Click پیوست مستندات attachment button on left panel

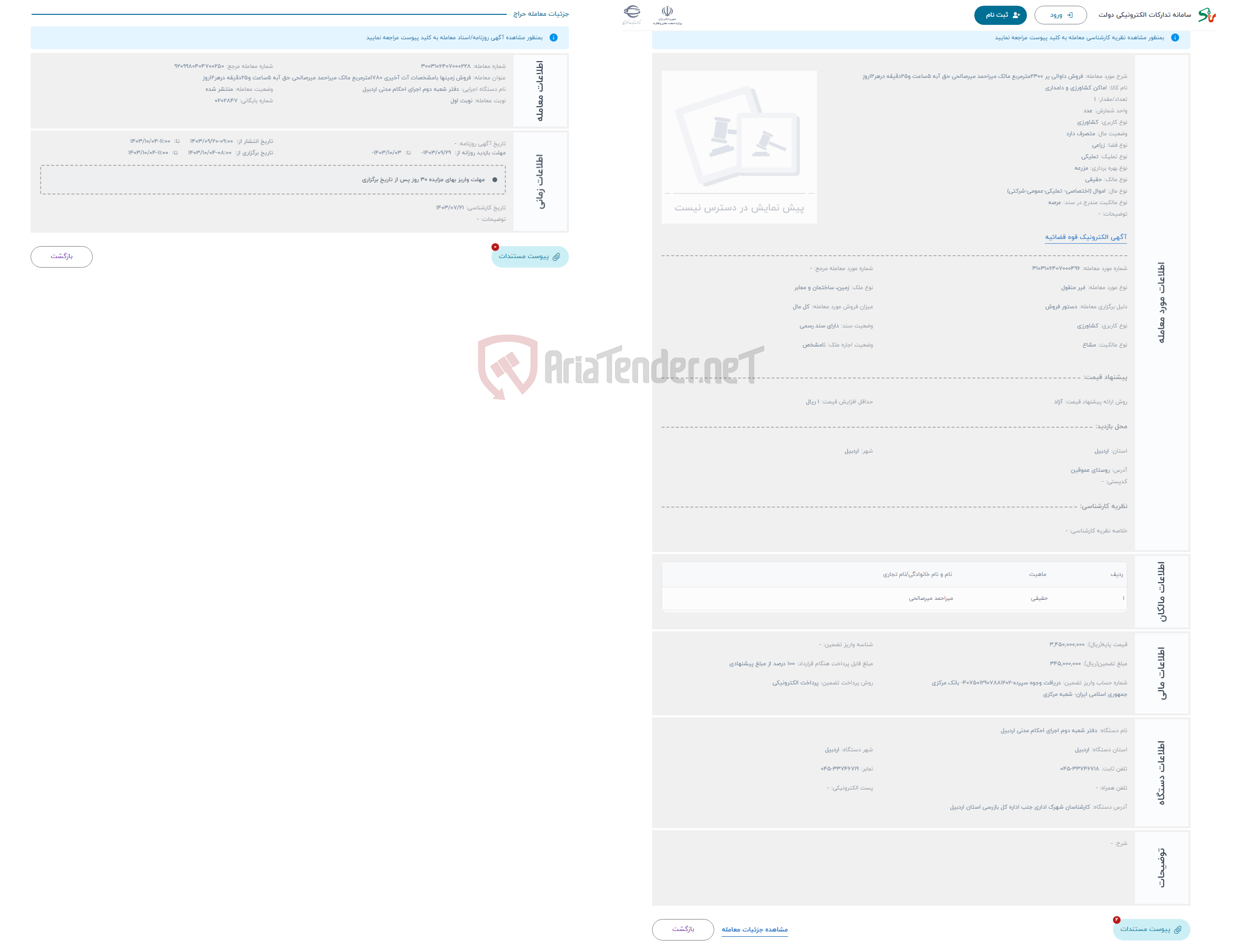click(x=531, y=255)
